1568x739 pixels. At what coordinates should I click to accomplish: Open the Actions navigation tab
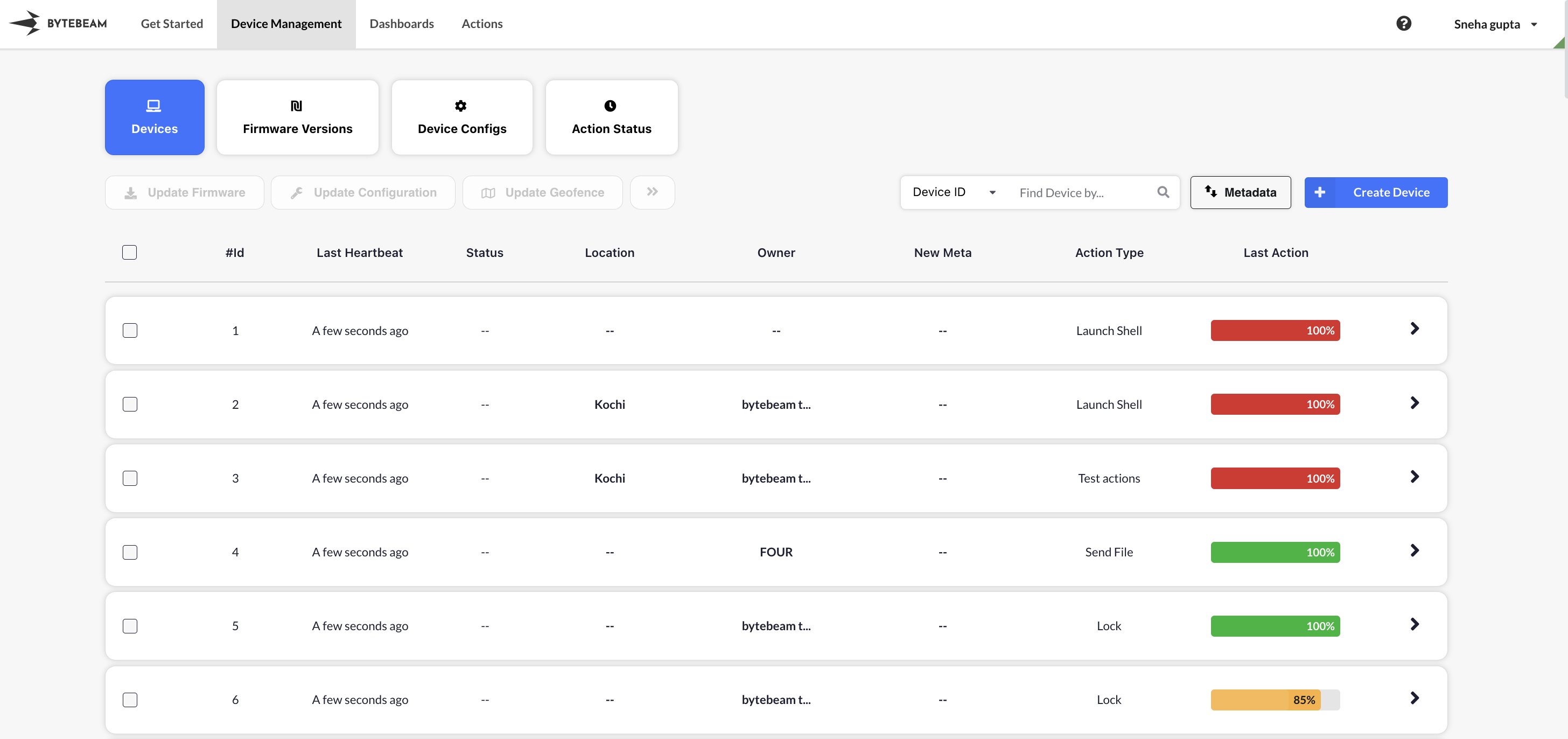point(481,24)
